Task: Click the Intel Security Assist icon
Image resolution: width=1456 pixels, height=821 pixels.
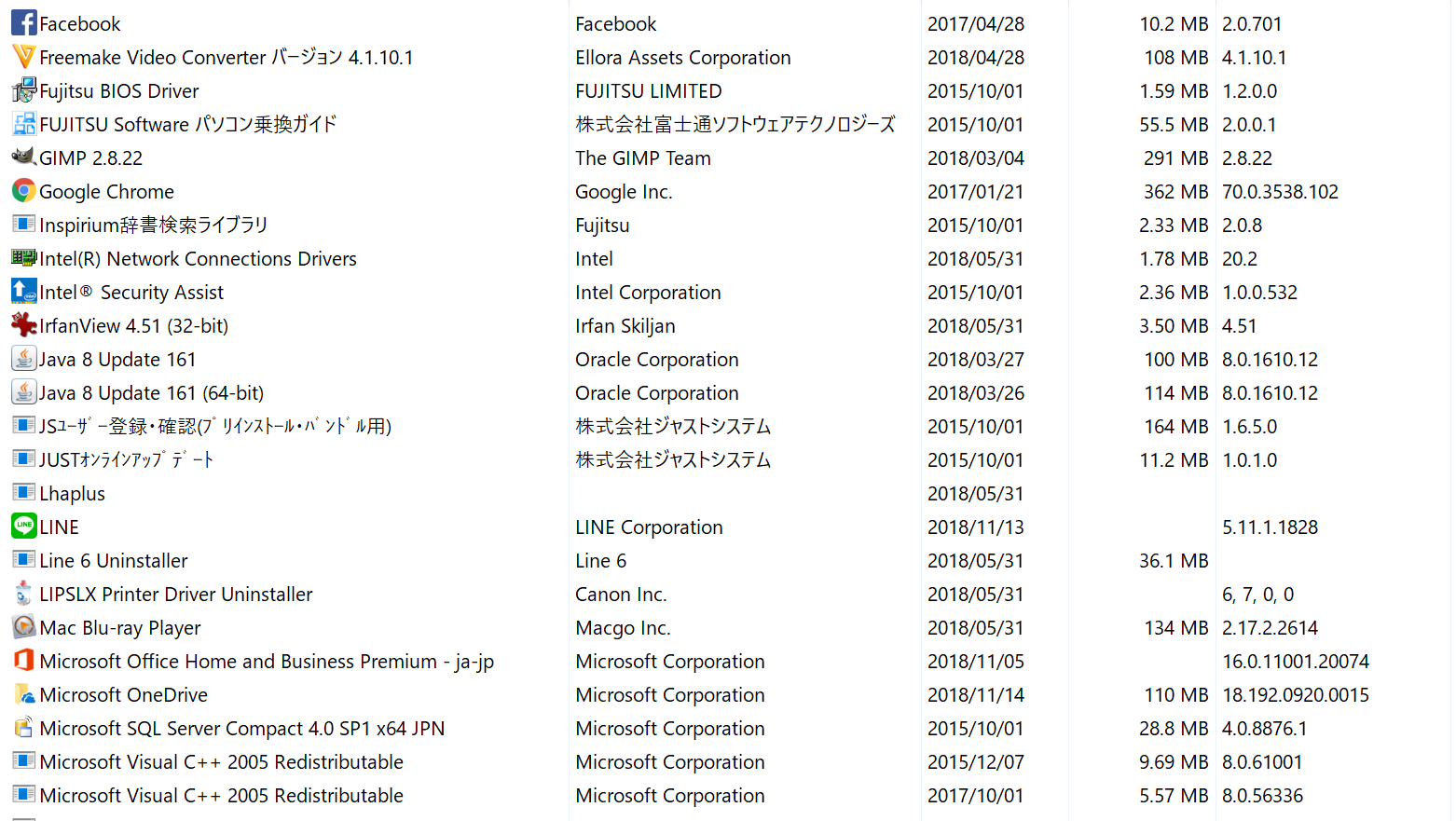Action: tap(23, 291)
